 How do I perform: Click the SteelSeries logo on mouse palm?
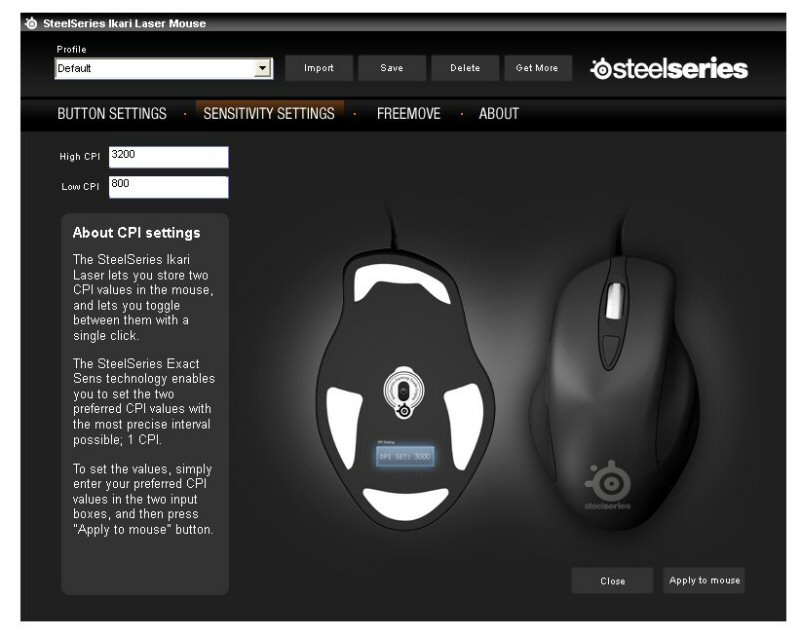coord(608,485)
